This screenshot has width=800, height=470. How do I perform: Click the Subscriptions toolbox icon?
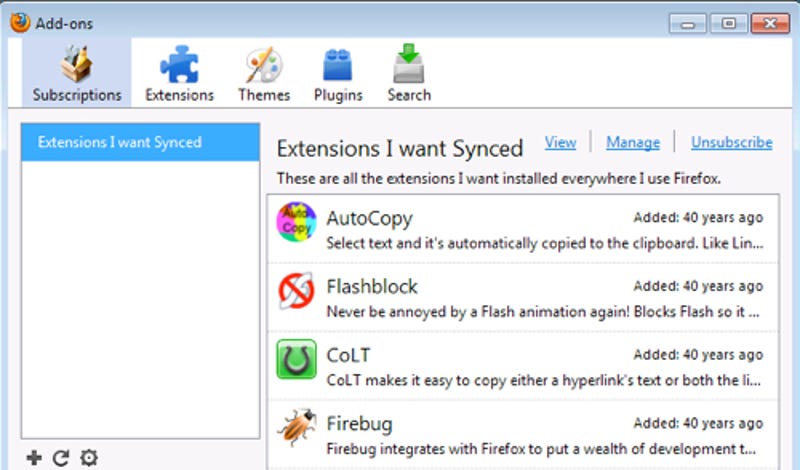point(77,64)
